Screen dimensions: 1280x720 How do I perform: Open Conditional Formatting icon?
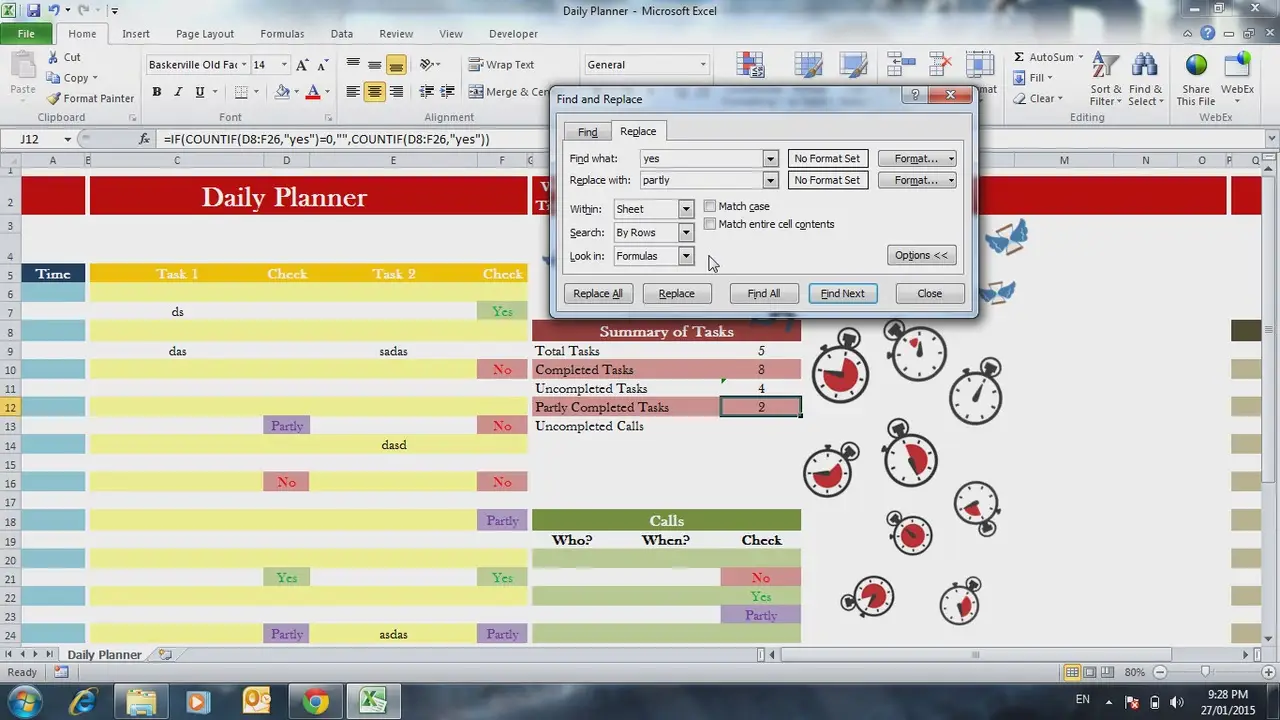pyautogui.click(x=750, y=65)
